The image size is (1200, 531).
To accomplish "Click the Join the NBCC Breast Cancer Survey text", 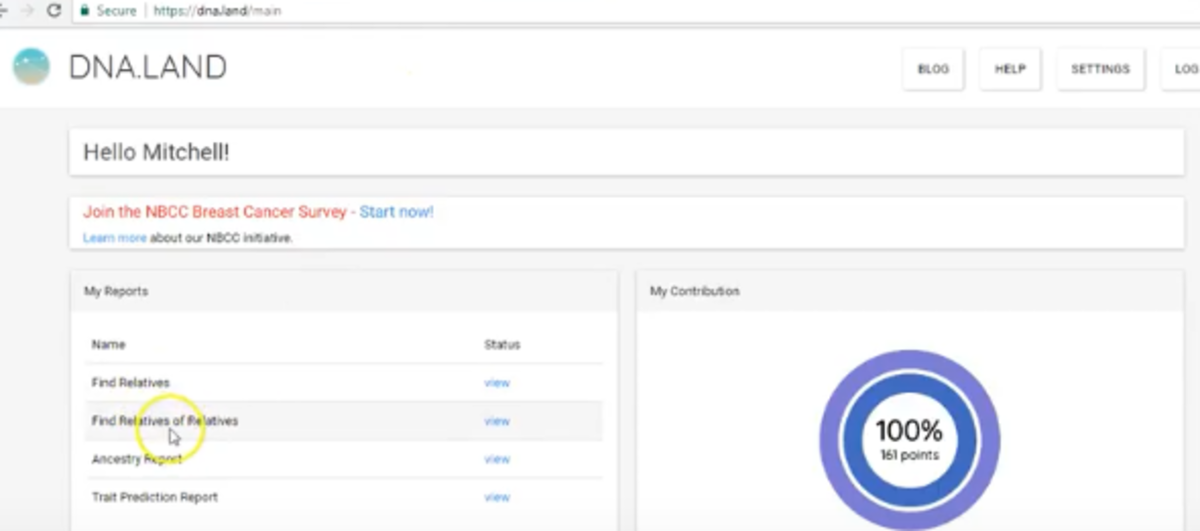I will 215,212.
